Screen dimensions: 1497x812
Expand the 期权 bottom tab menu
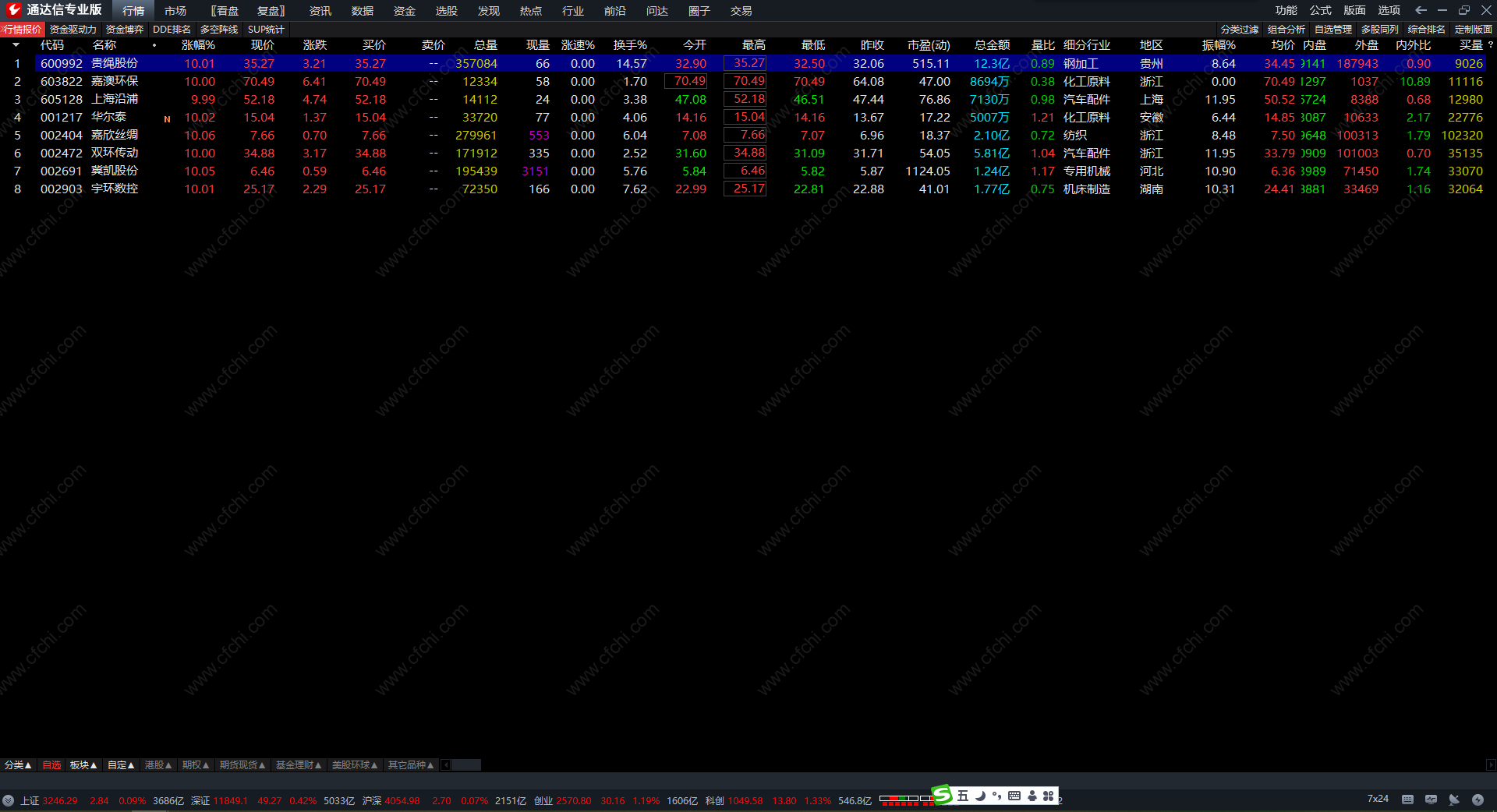196,765
